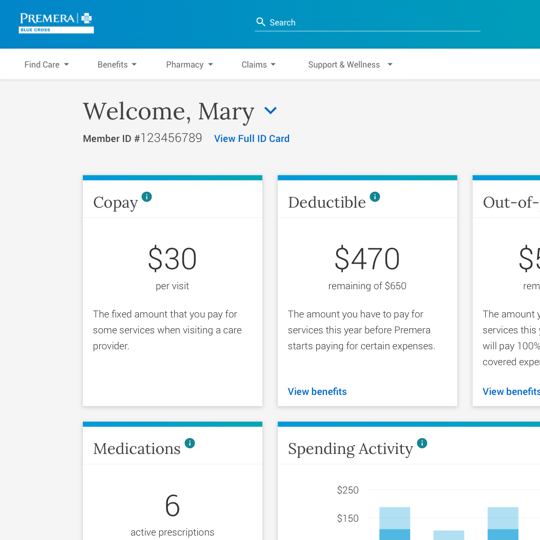The image size is (540, 540).
Task: Expand the Claims dropdown arrow
Action: coord(273,64)
